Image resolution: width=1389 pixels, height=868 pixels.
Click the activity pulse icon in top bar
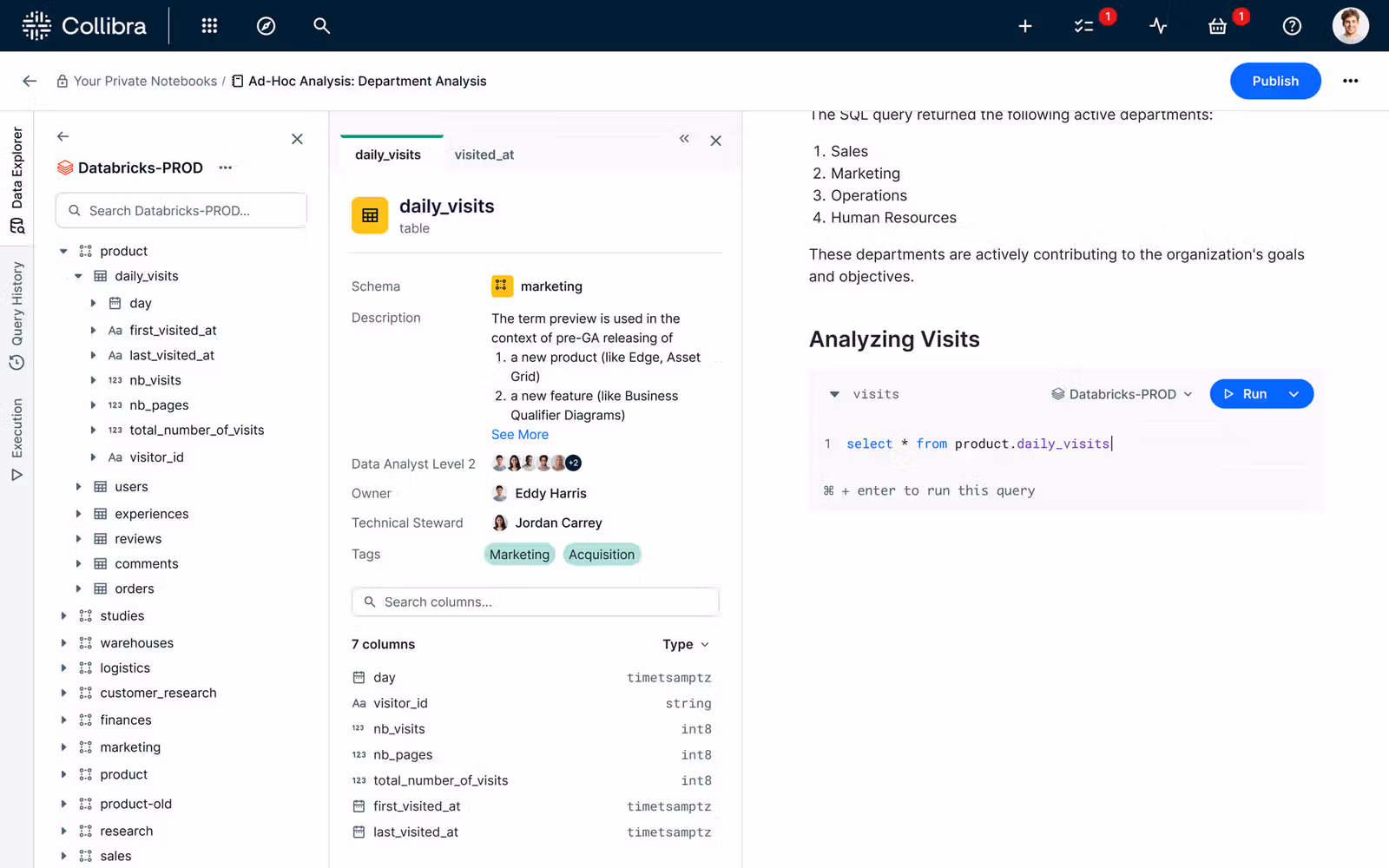click(1158, 25)
